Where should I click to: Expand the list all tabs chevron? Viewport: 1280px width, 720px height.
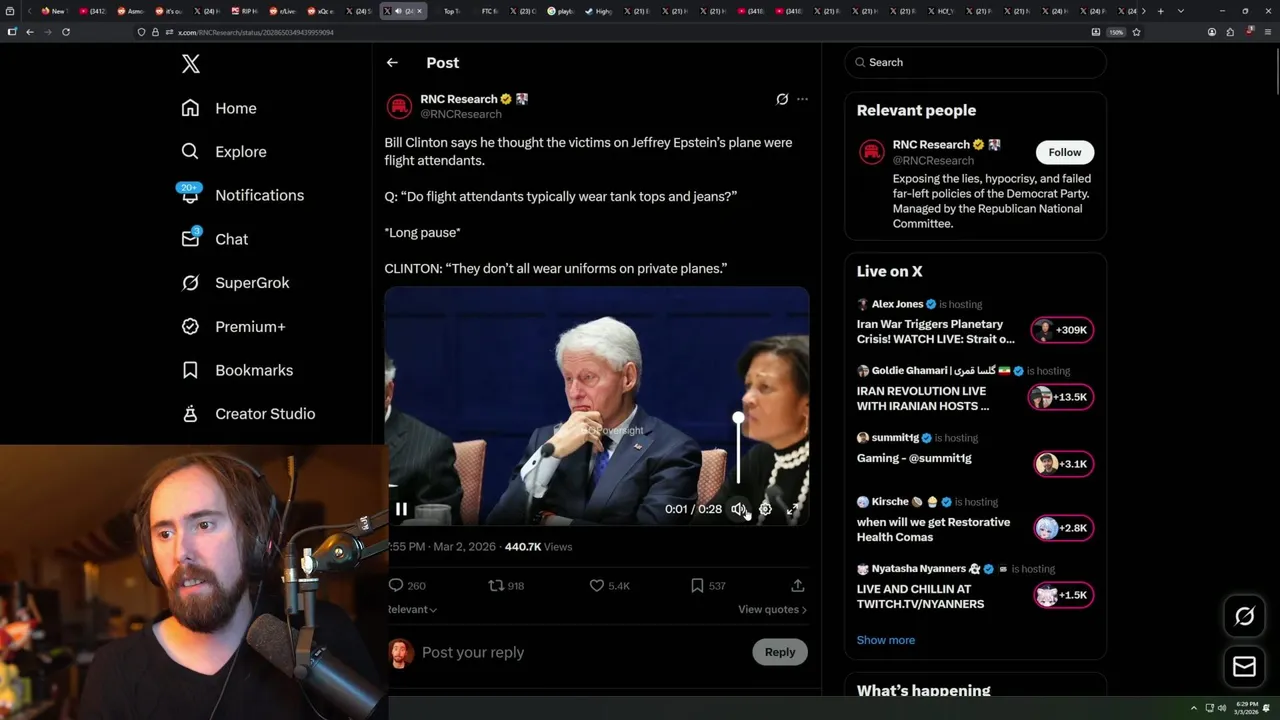pos(1181,11)
